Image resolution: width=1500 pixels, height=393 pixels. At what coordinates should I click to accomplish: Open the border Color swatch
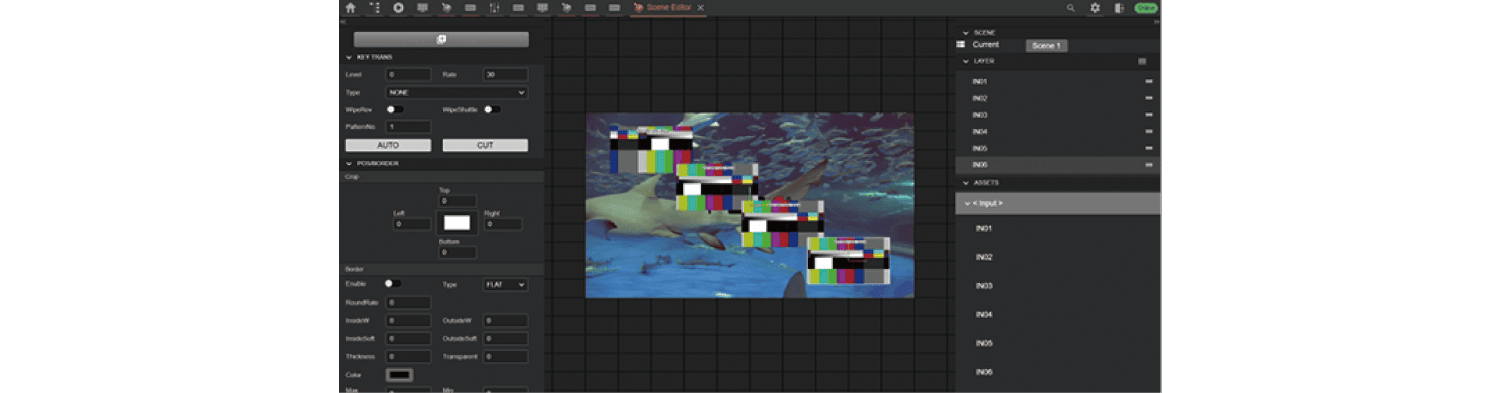pyautogui.click(x=400, y=375)
